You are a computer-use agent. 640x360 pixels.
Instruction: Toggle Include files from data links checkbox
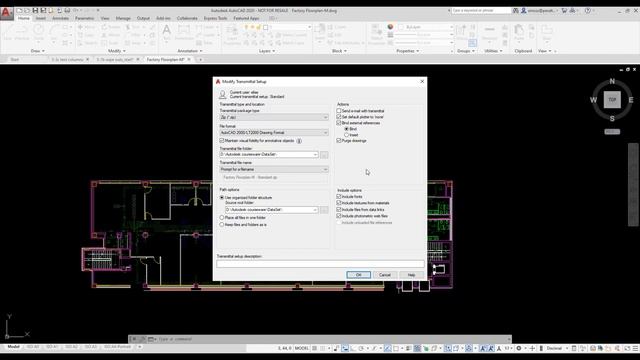pyautogui.click(x=339, y=209)
